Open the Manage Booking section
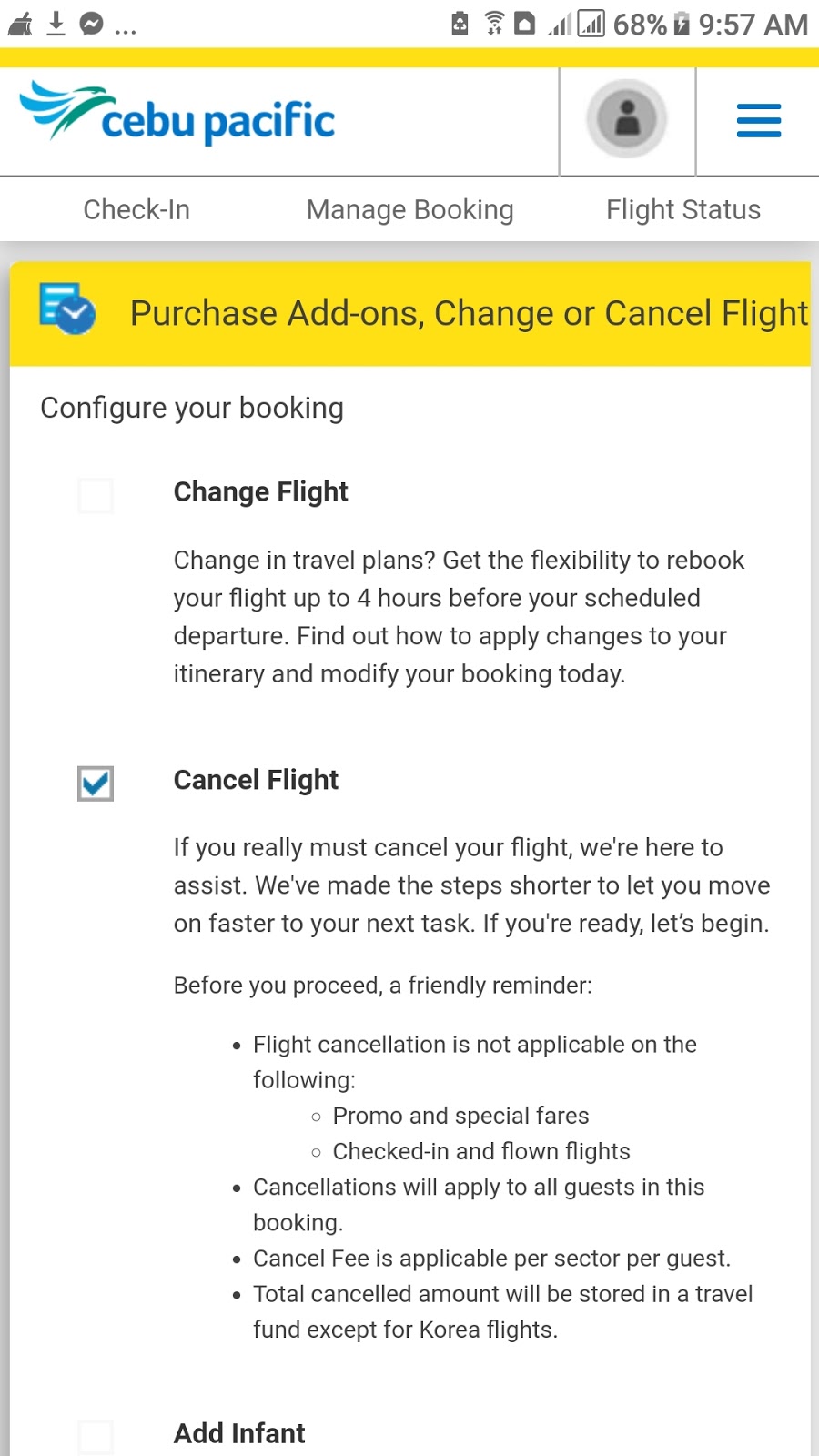819x1456 pixels. 410,209
